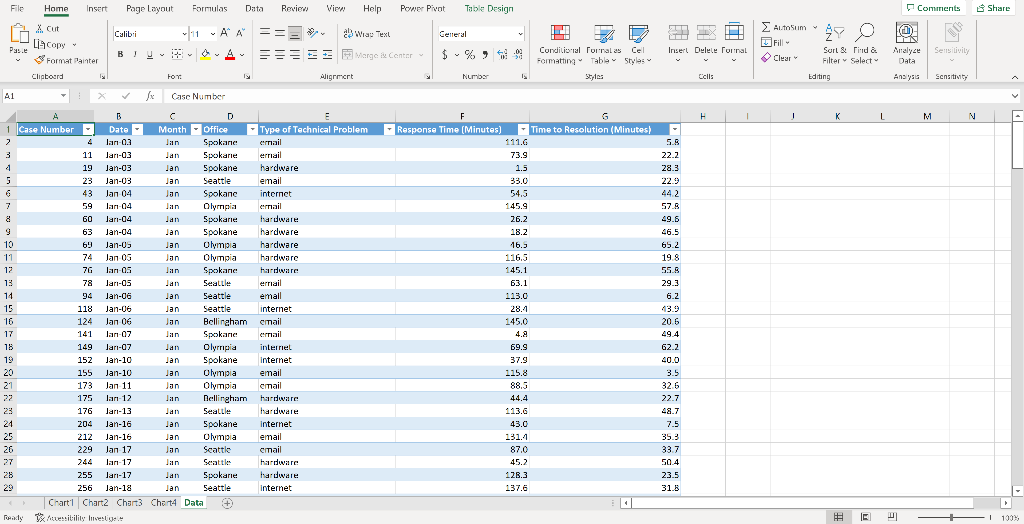Open the Calibri font name dropdown
The height and width of the screenshot is (524, 1024).
[x=184, y=33]
